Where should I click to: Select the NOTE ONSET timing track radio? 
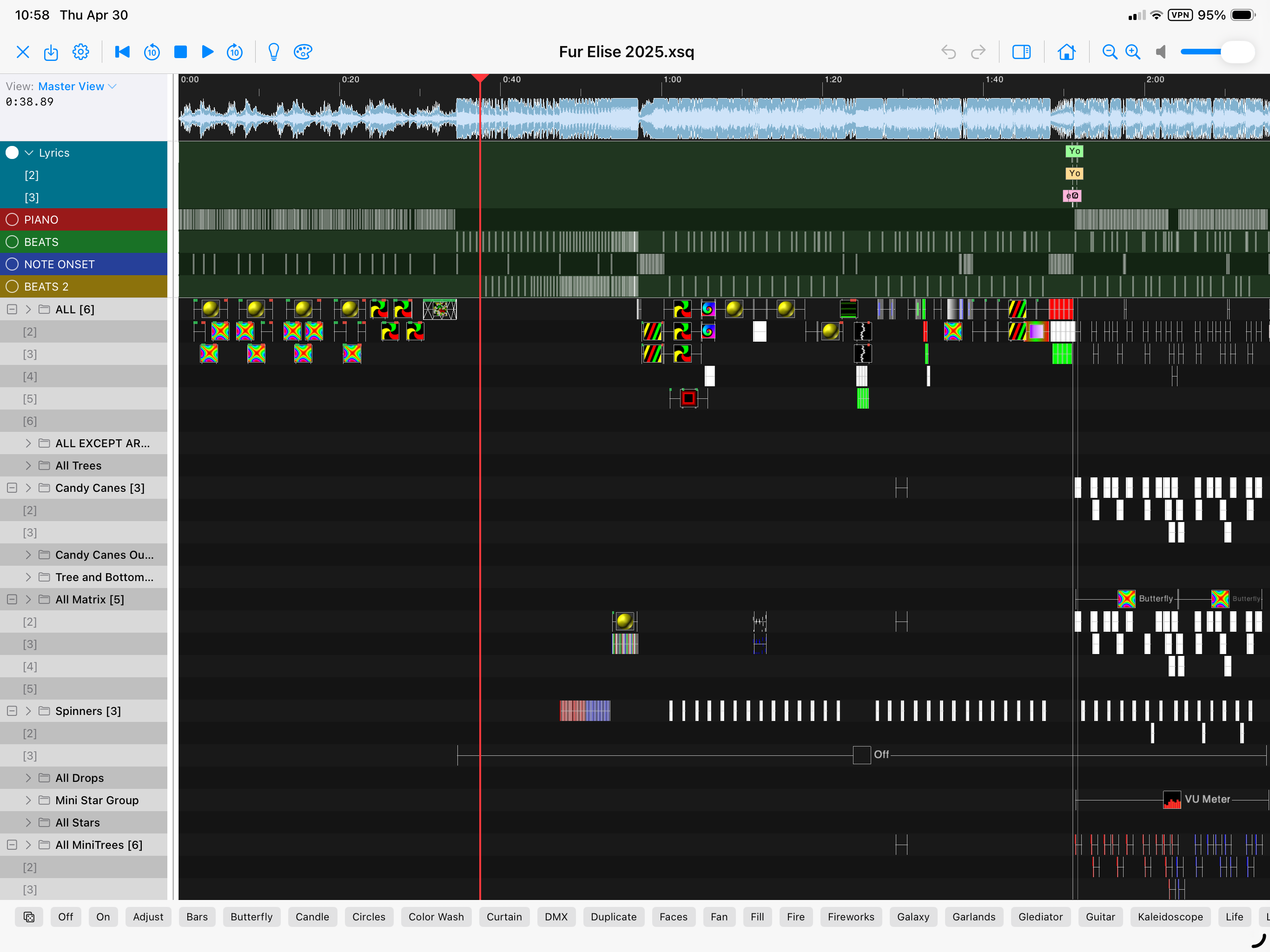[x=12, y=264]
